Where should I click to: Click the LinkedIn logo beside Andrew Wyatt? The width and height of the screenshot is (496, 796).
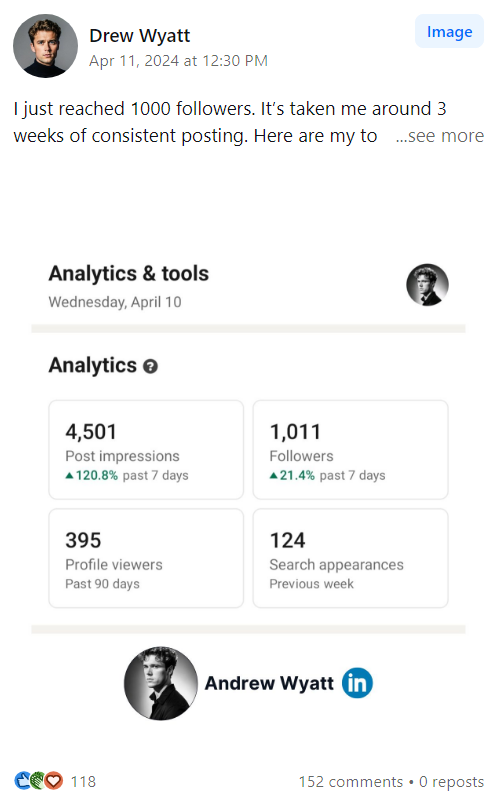(x=357, y=683)
